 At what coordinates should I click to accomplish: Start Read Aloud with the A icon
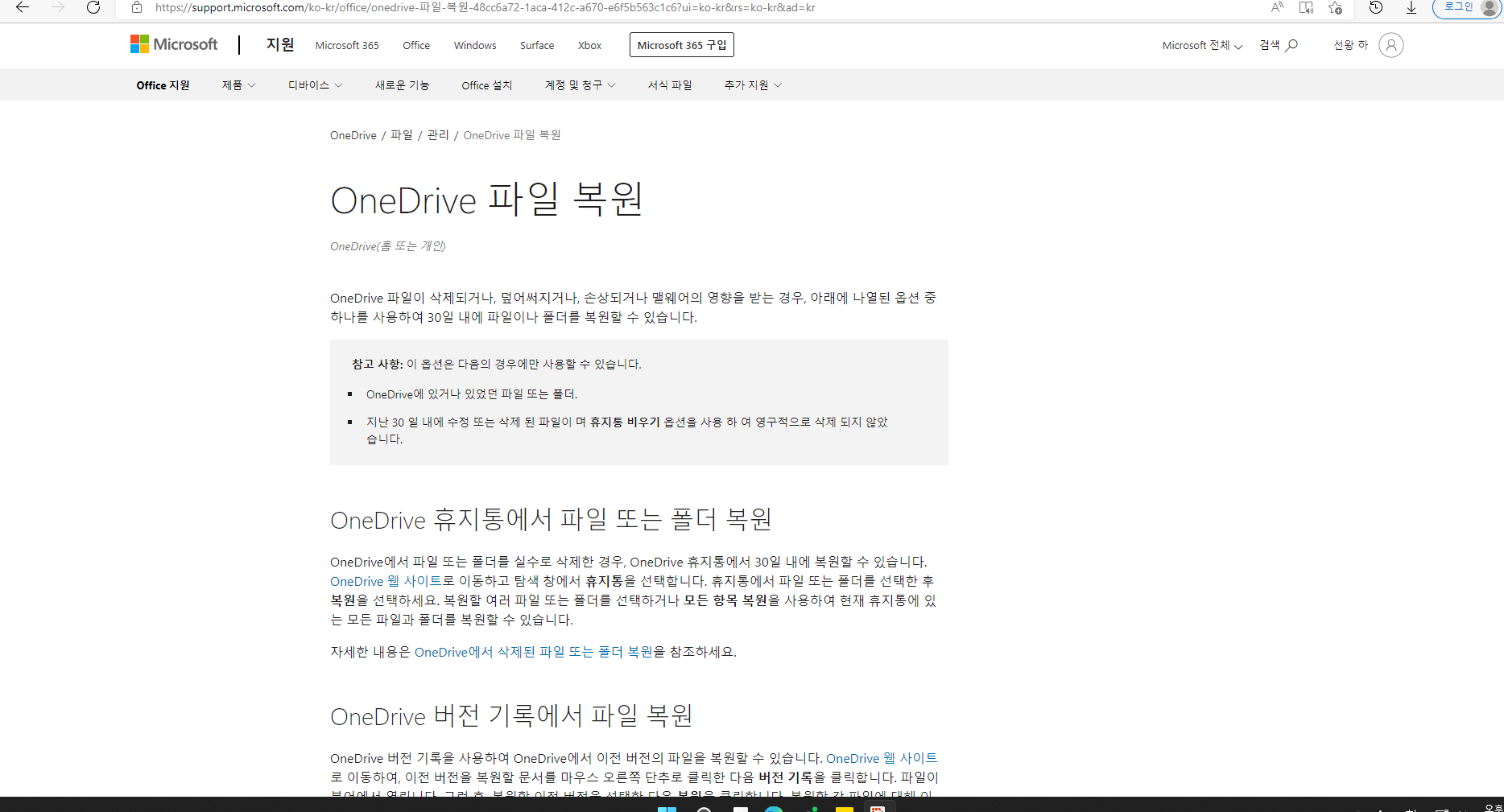click(x=1277, y=7)
